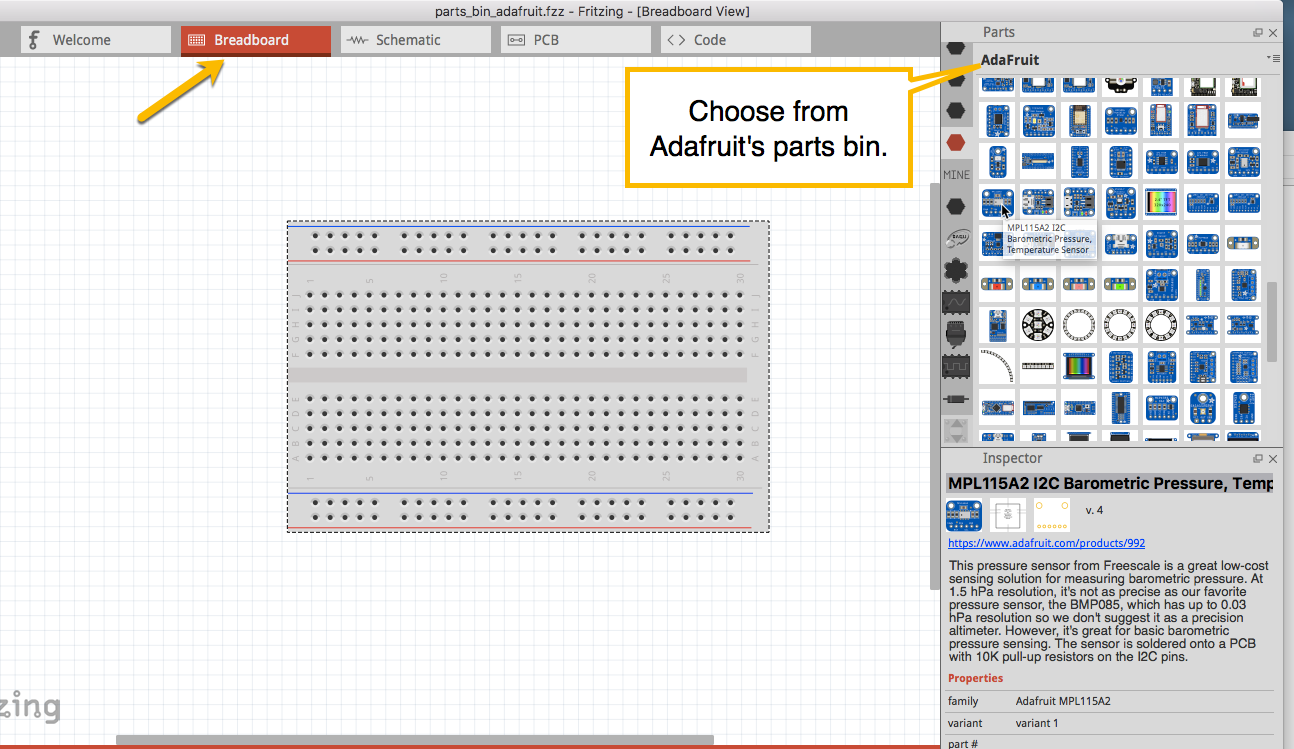The width and height of the screenshot is (1294, 749).
Task: Float the Inspector panel
Action: [x=1258, y=458]
